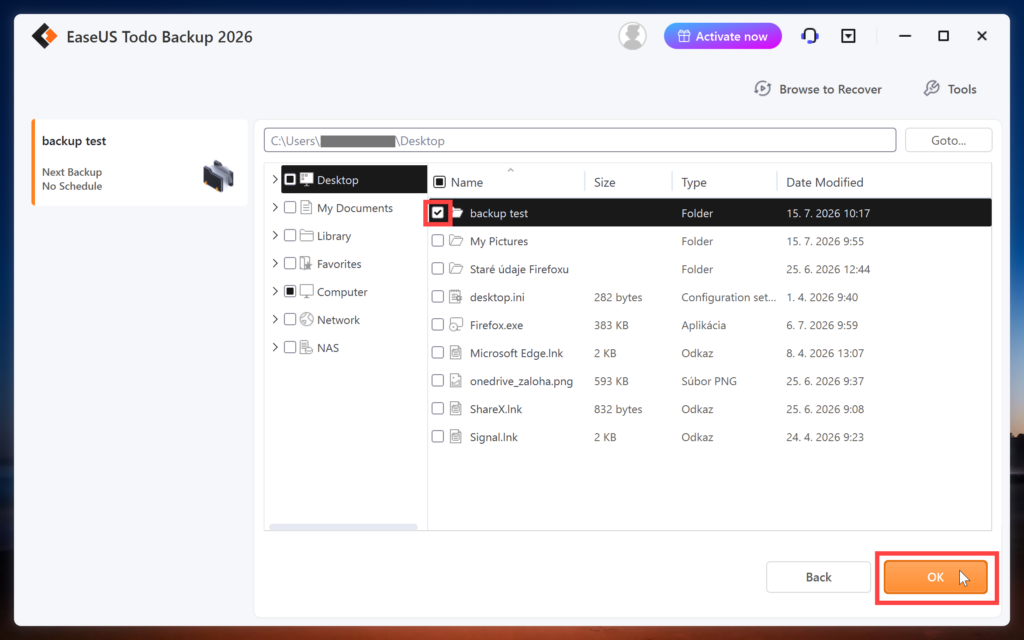Viewport: 1024px width, 640px height.
Task: Click the Staré údaje Firefoxu folder icon
Action: coord(456,269)
